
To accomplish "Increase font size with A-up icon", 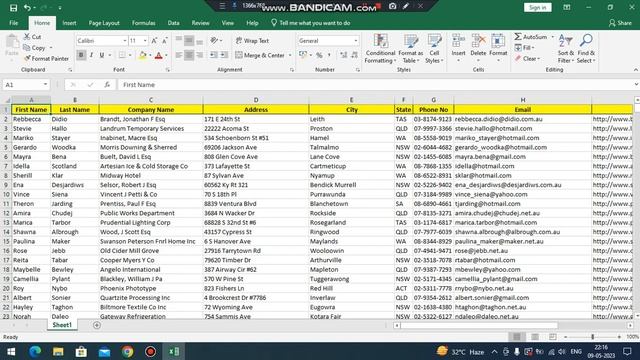I will pyautogui.click(x=154, y=41).
